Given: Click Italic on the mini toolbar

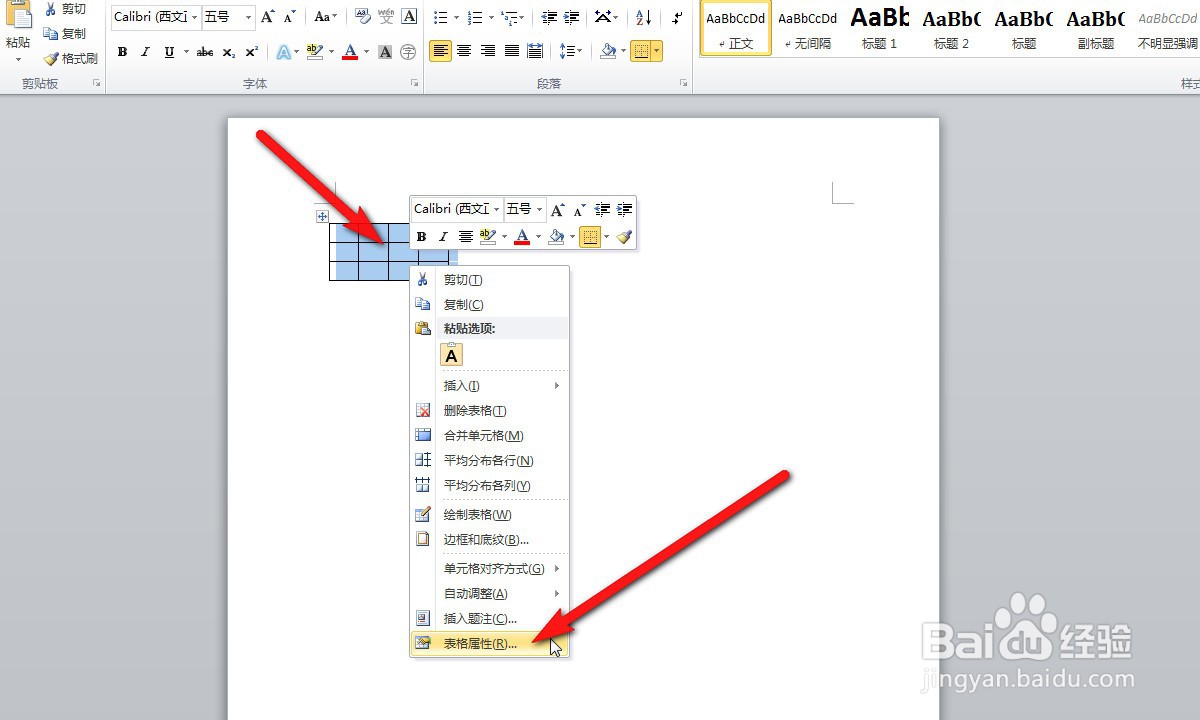Looking at the screenshot, I should (x=443, y=237).
